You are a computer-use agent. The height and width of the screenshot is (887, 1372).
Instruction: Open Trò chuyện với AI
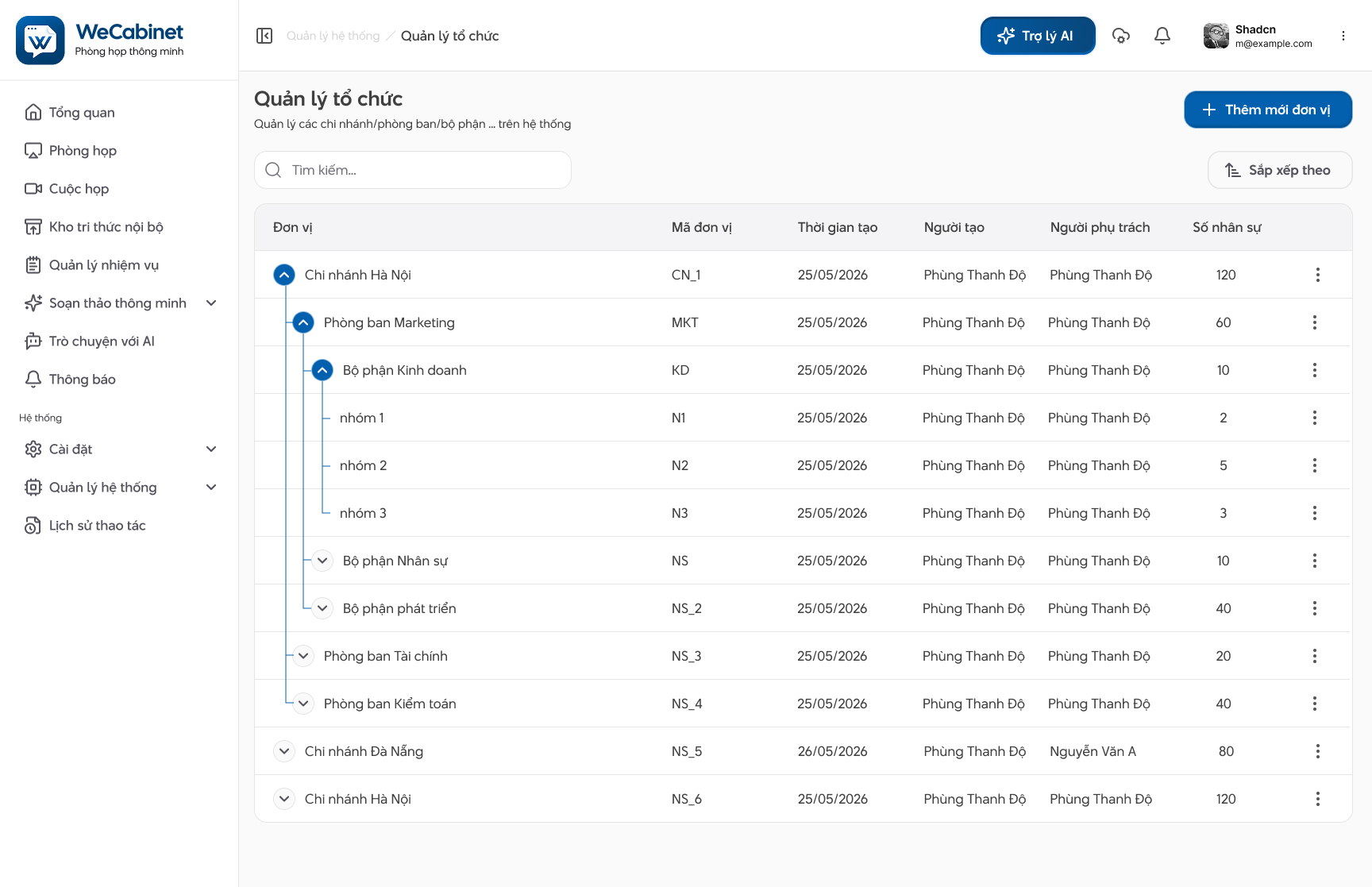[x=119, y=341]
